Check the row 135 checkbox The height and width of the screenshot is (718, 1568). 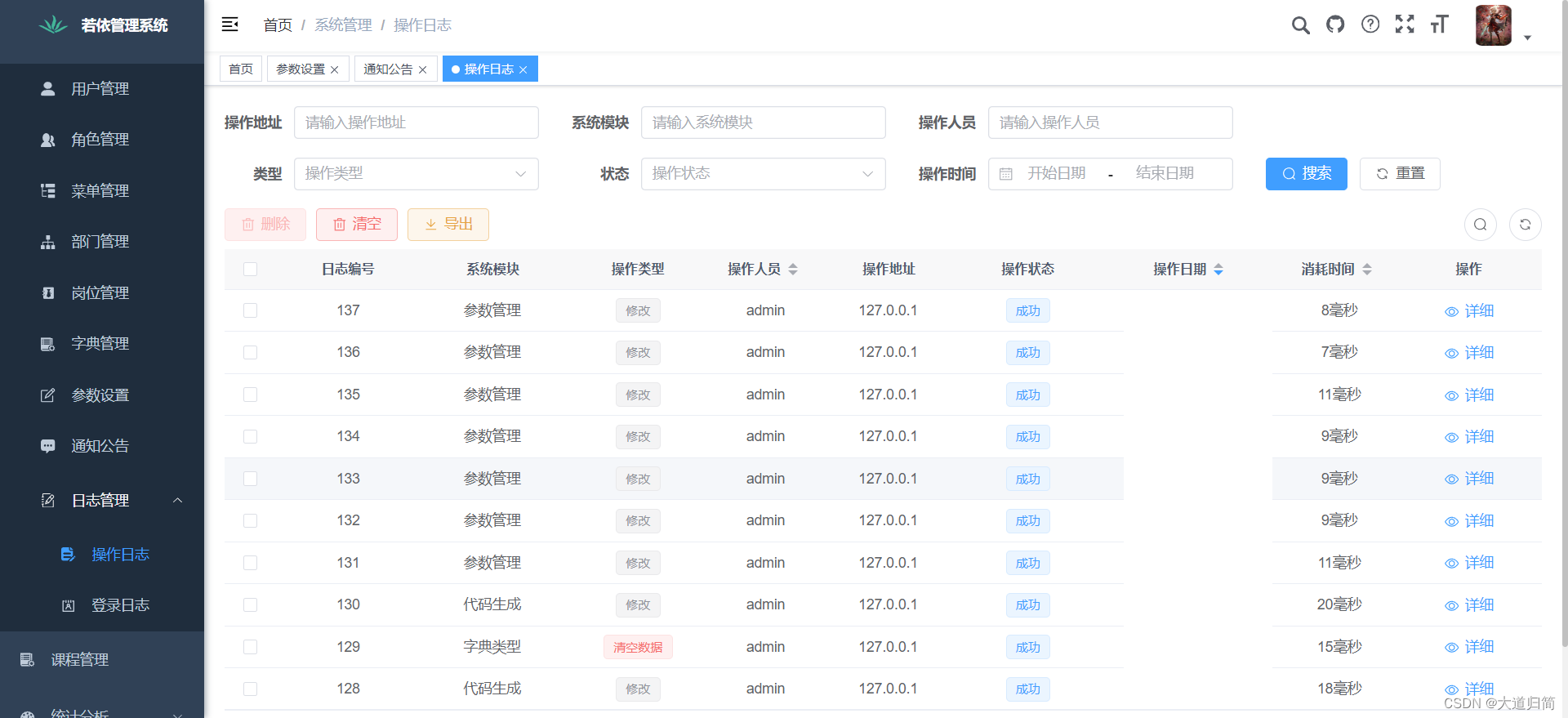click(x=251, y=395)
